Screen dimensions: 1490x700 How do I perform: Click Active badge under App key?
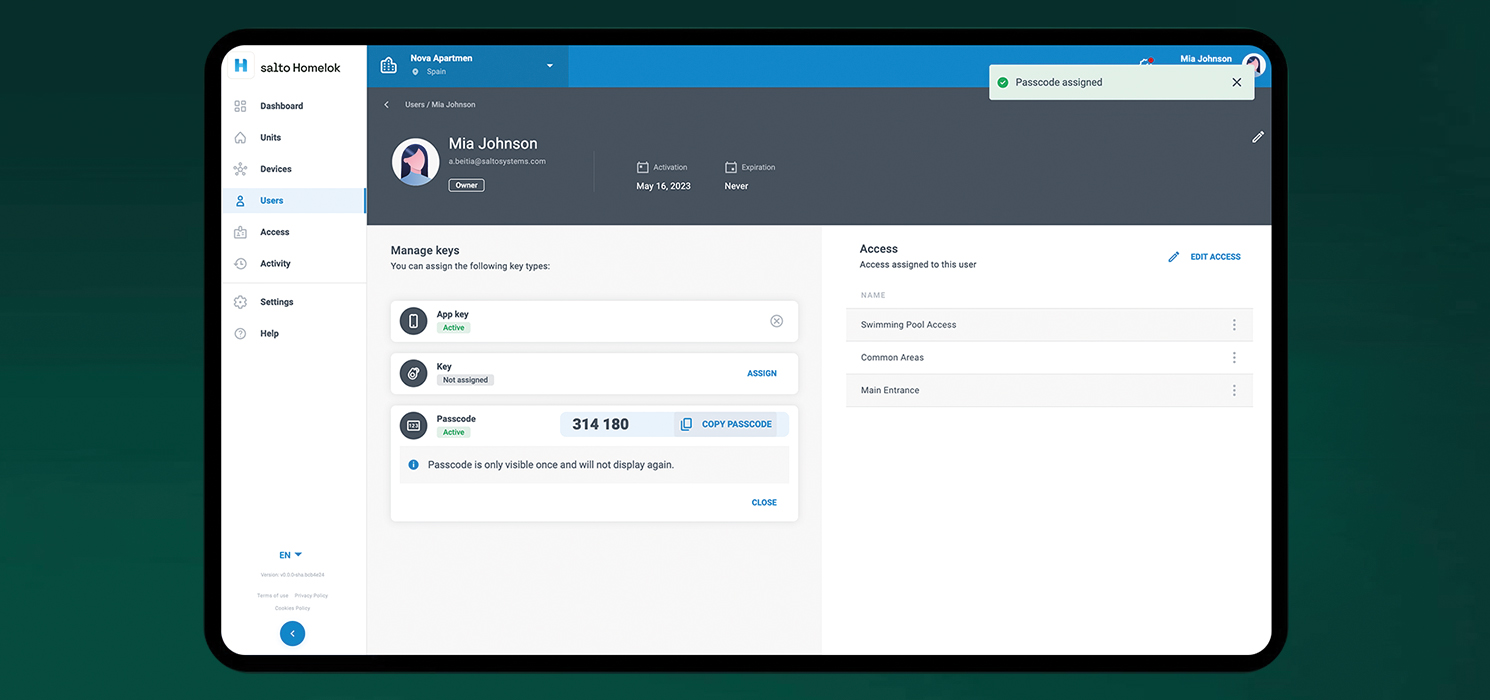pos(454,328)
